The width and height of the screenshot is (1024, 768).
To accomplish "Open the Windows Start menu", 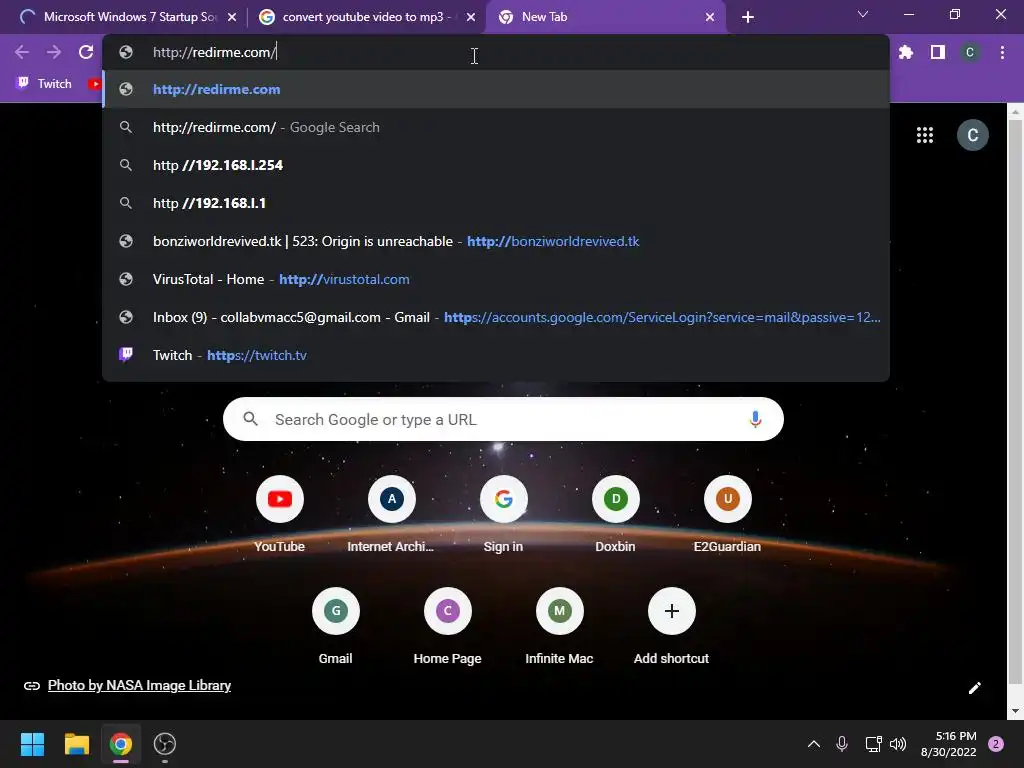I will (32, 744).
